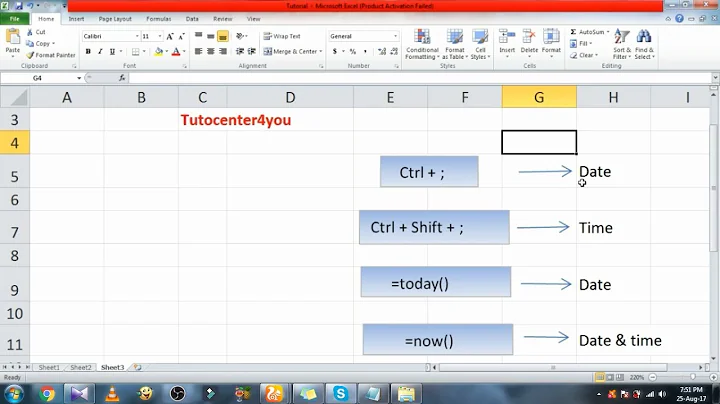This screenshot has height=404, width=720.
Task: Apply the red Font Color button
Action: tap(175, 51)
